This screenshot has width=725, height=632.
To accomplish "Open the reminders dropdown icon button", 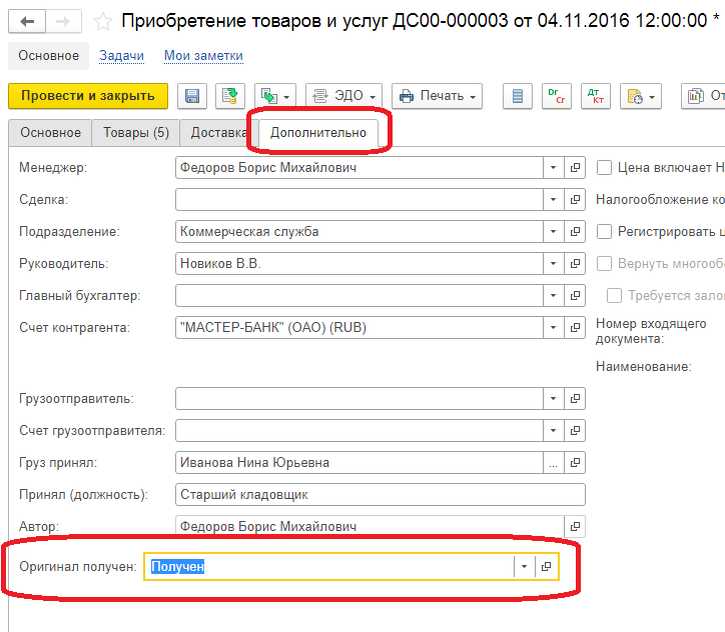I will 641,96.
